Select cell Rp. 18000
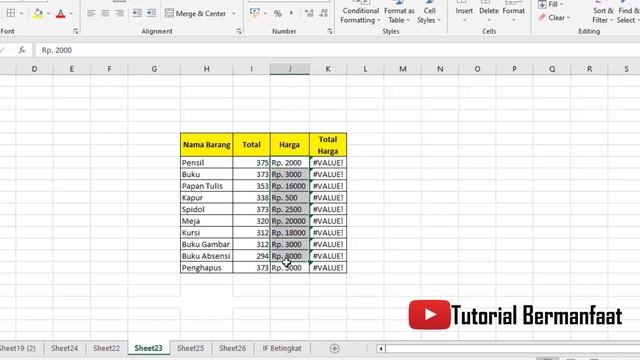Screen dimensions: 640x360 [290, 233]
